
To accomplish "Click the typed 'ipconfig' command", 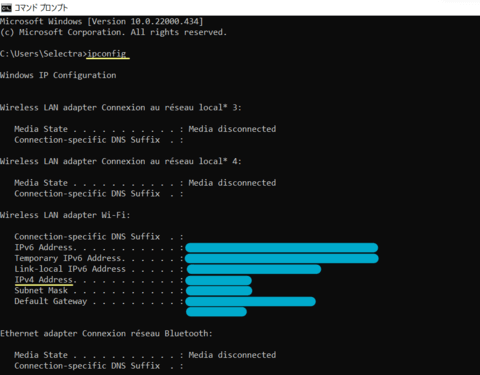I will tap(107, 54).
